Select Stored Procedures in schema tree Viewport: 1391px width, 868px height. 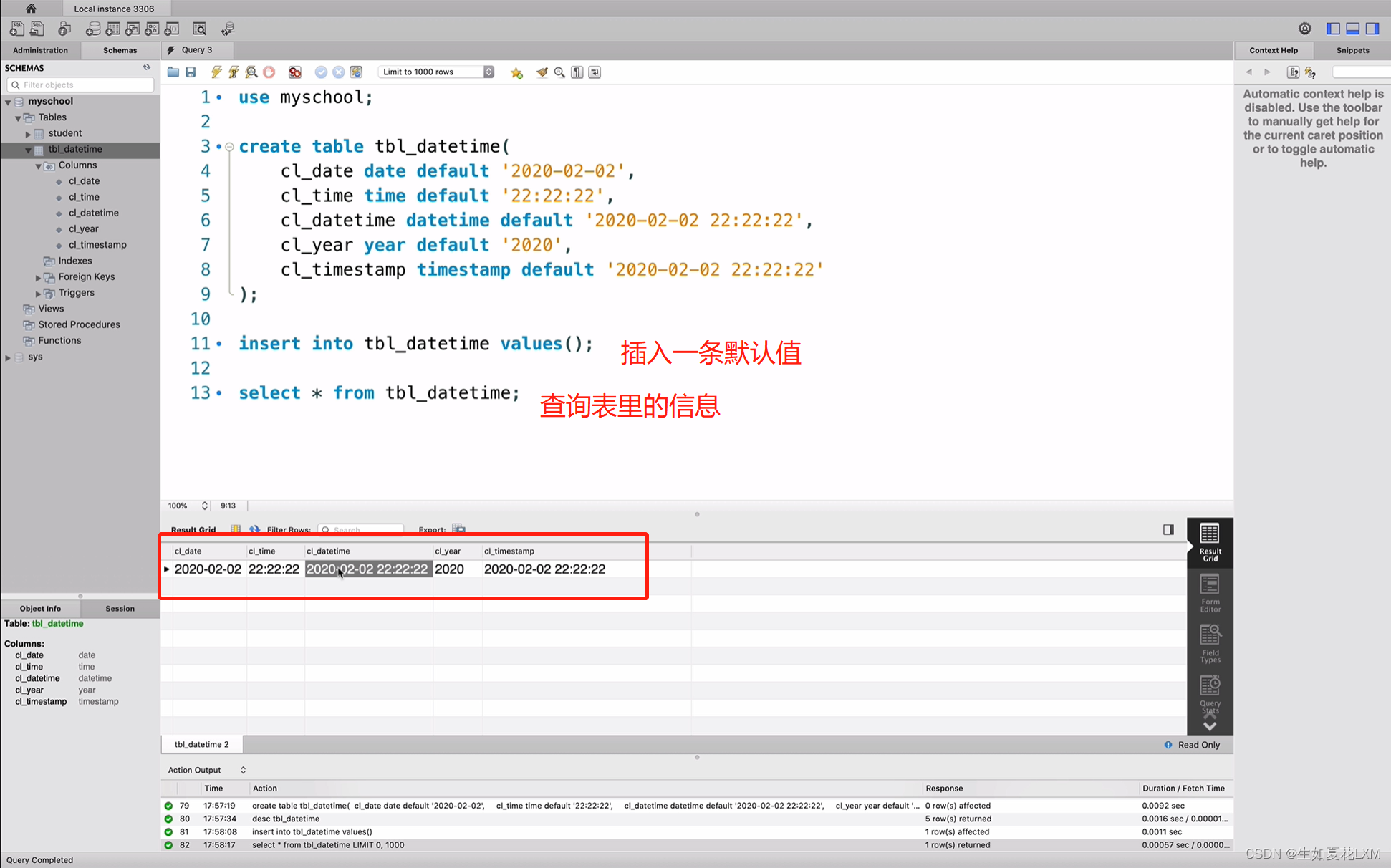tap(79, 324)
